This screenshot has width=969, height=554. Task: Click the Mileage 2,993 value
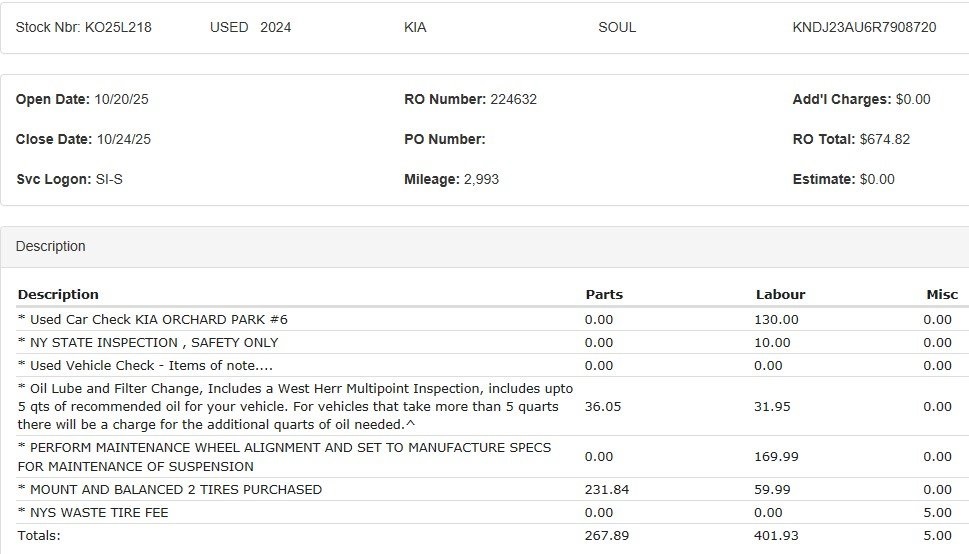click(481, 179)
